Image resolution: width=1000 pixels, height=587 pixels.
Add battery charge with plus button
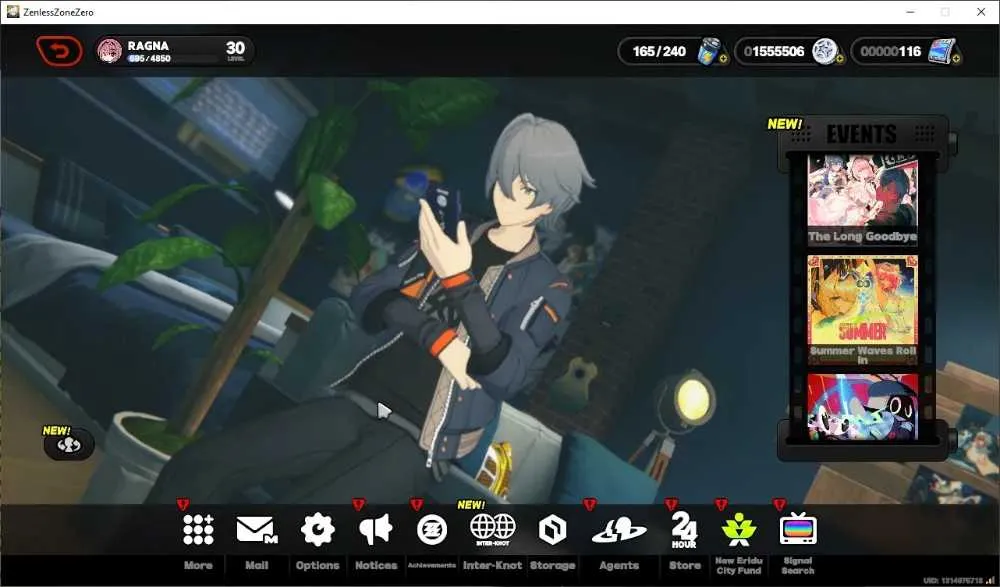point(723,59)
